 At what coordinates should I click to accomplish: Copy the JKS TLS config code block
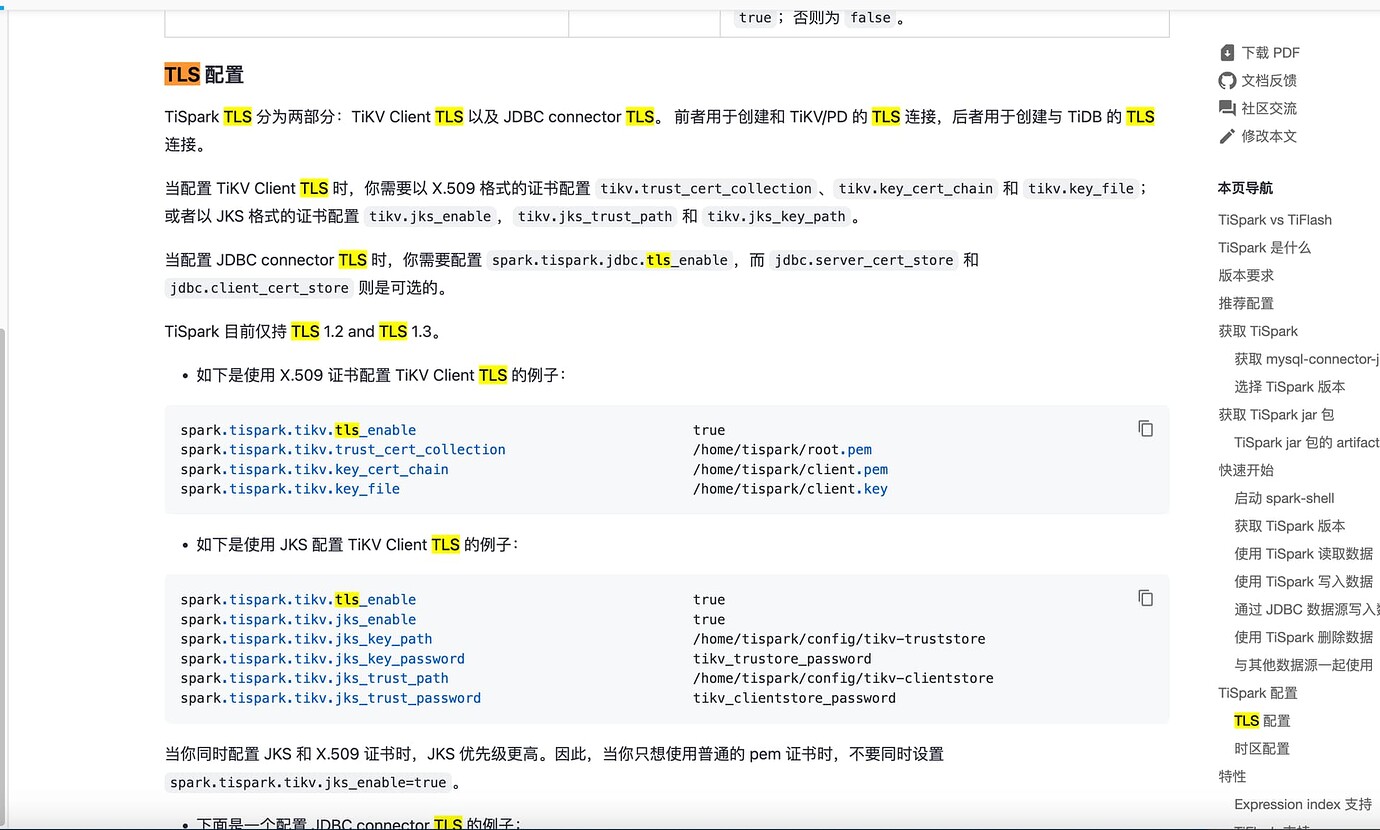coord(1146,598)
